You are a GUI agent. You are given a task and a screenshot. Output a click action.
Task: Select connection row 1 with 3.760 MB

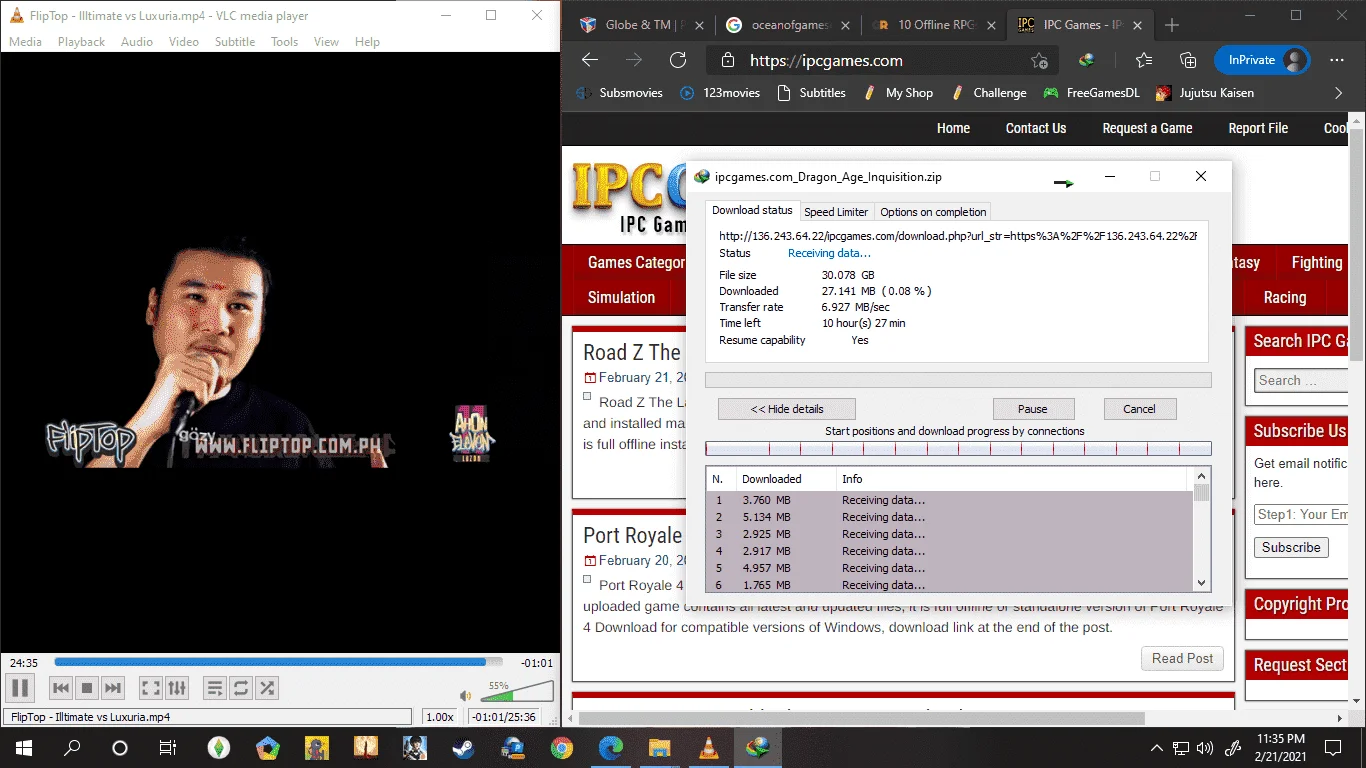point(949,500)
